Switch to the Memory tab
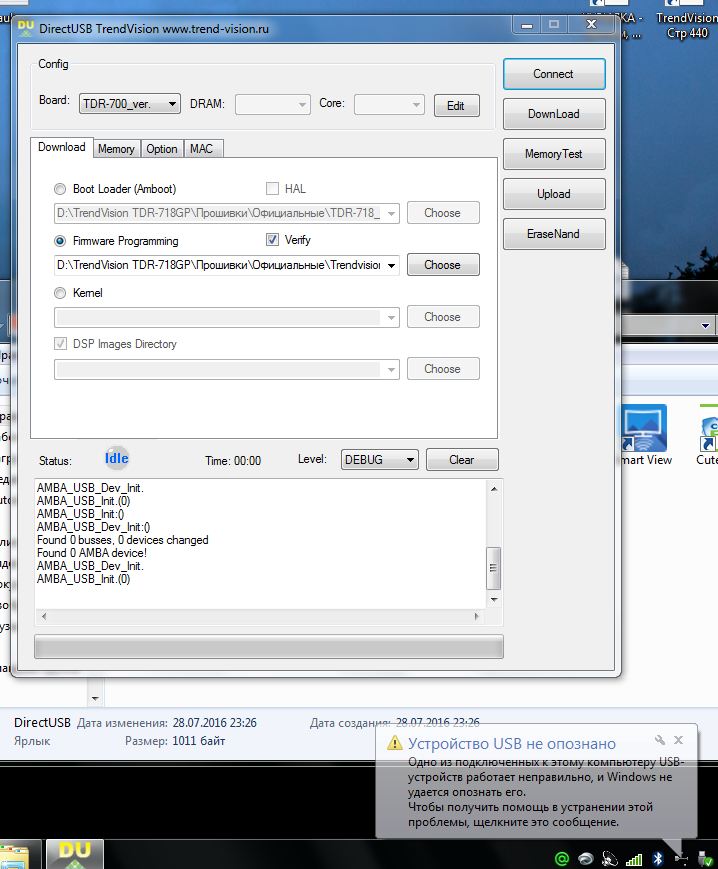Viewport: 718px width, 869px height. pos(116,149)
